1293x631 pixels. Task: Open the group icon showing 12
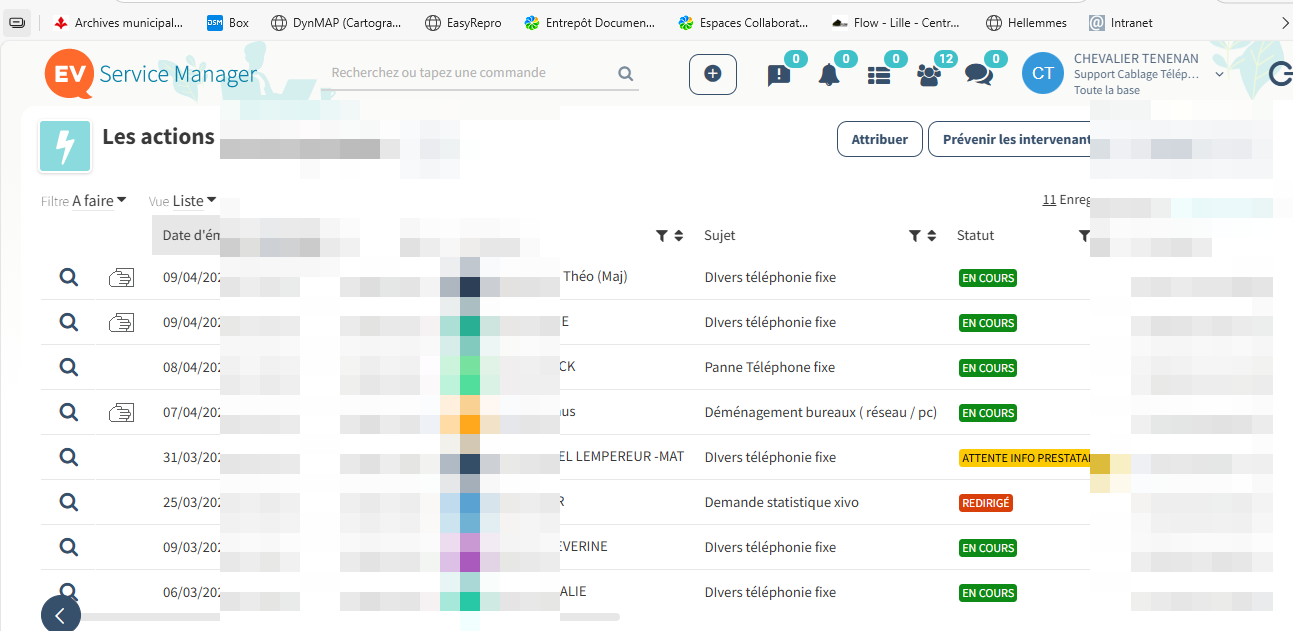(x=929, y=75)
